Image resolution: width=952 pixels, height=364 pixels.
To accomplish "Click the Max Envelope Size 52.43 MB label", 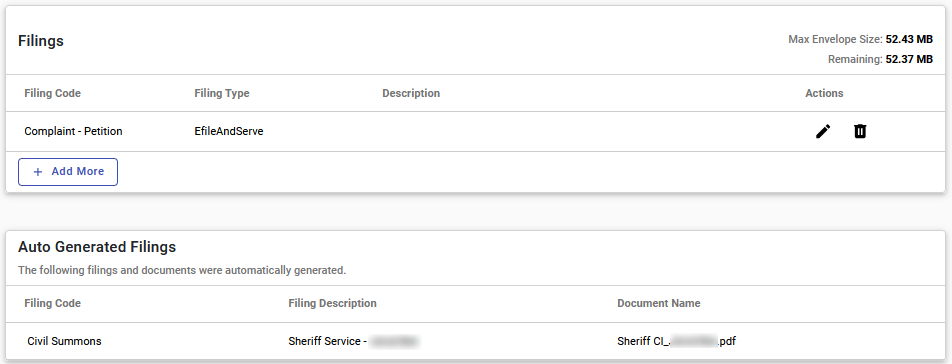I will 860,39.
